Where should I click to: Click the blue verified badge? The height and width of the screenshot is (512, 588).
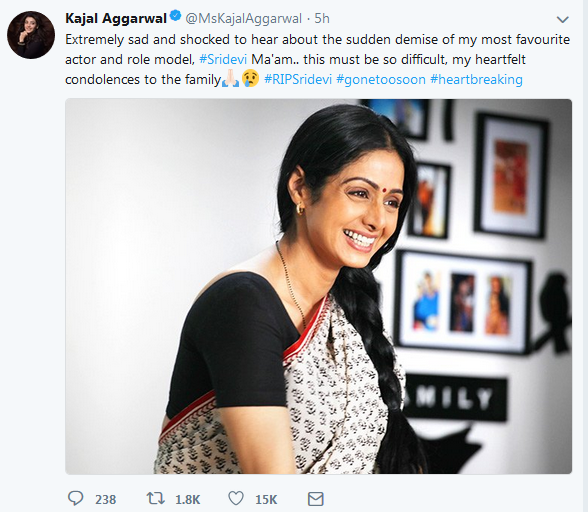(x=175, y=16)
